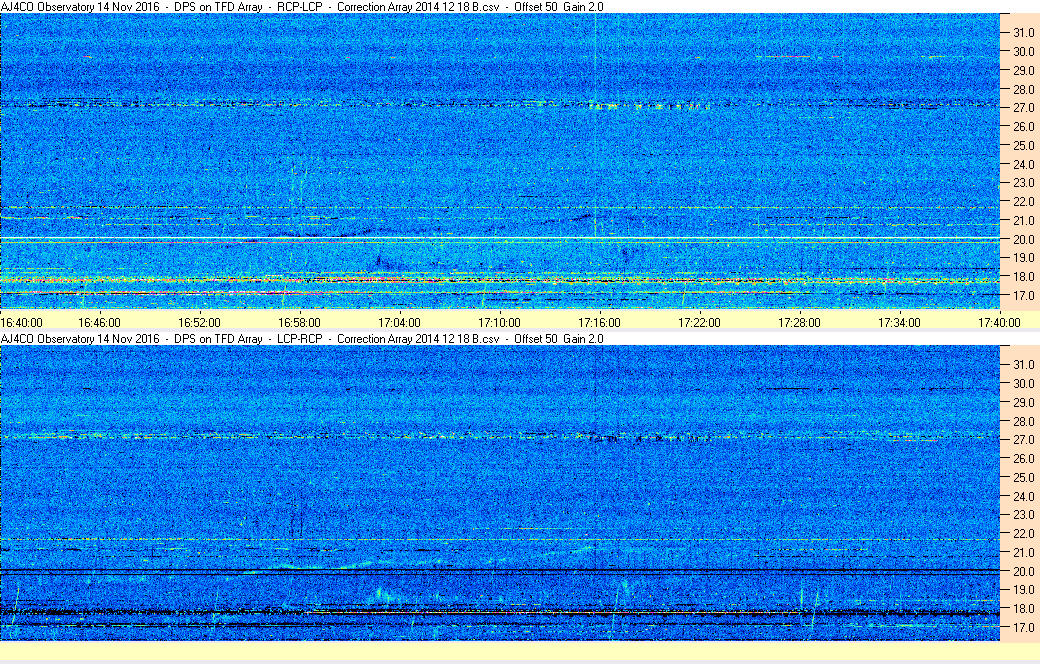Click the LCP-RCP label in the lower title
Viewport: 1040px width, 664px height.
[300, 338]
